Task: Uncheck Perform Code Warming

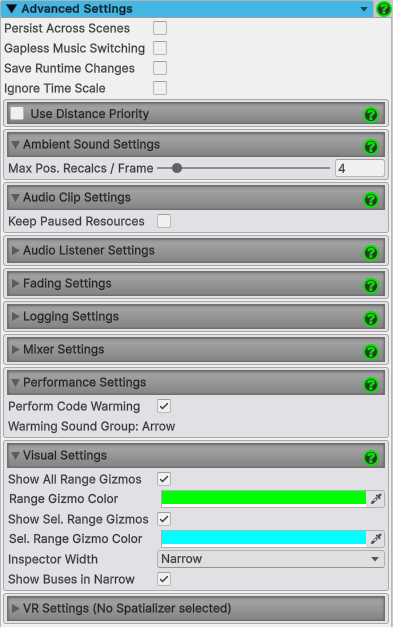Action: [x=164, y=406]
